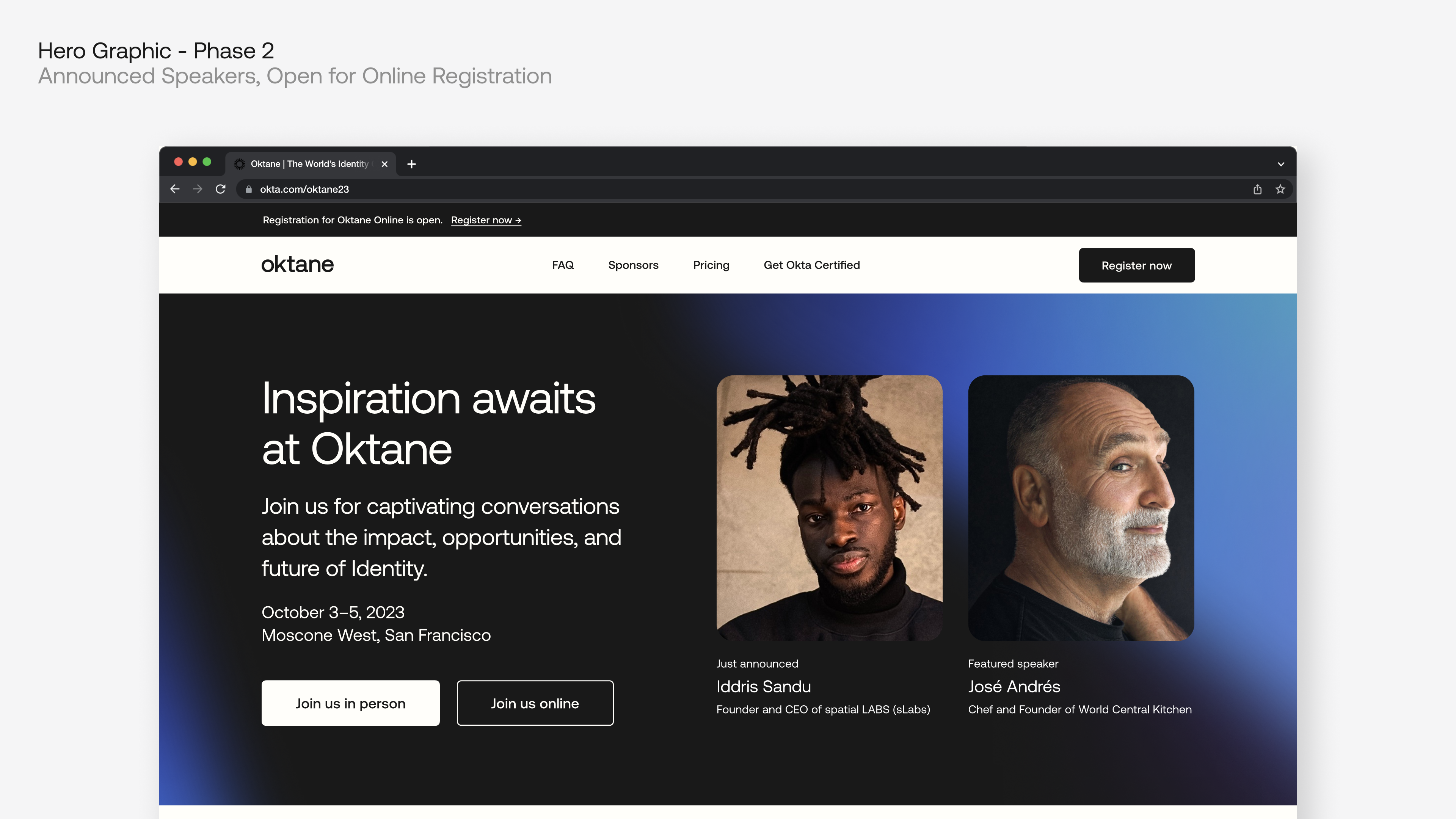
Task: Click the Join us for captivating conversations paragraph
Action: tap(441, 537)
